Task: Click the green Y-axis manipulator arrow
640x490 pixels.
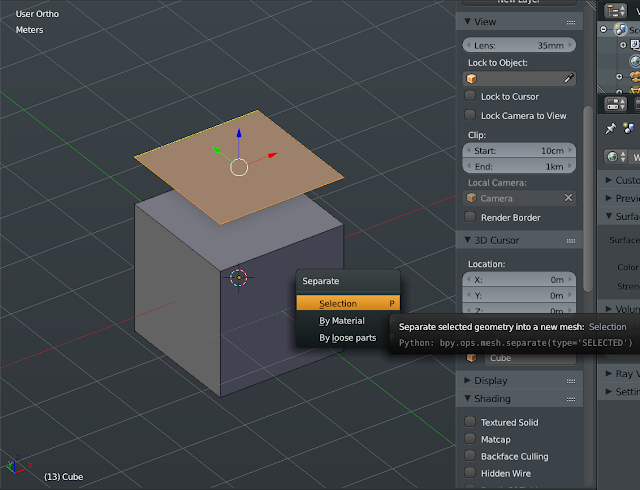Action: tap(216, 149)
